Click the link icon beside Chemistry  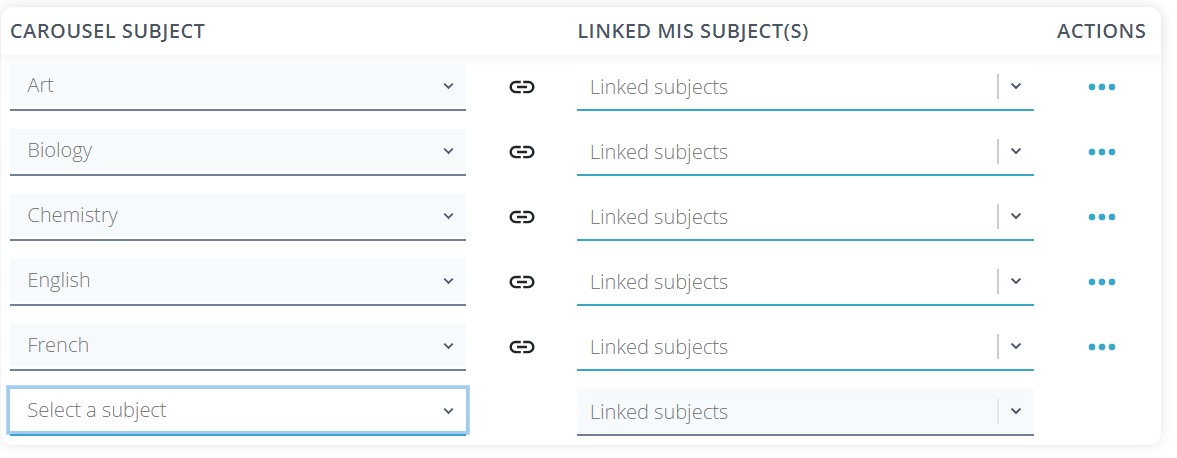[521, 217]
